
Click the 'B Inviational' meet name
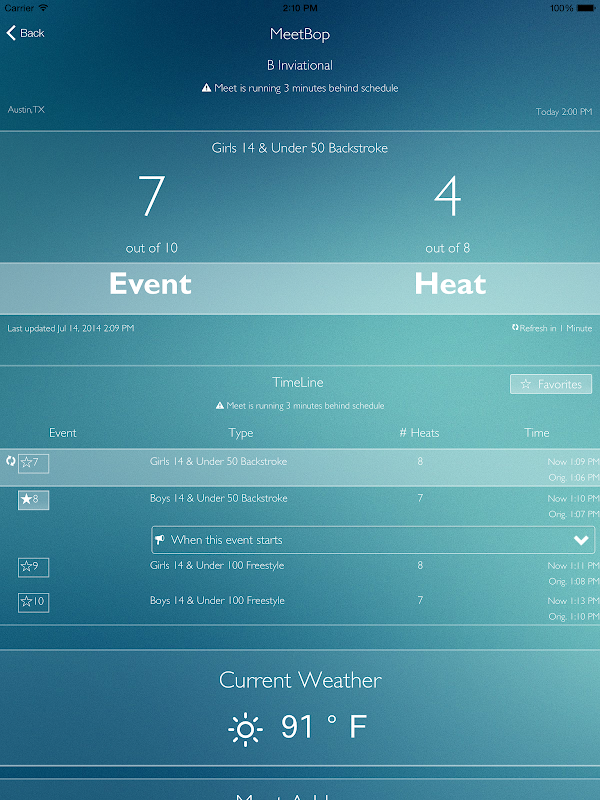click(300, 65)
